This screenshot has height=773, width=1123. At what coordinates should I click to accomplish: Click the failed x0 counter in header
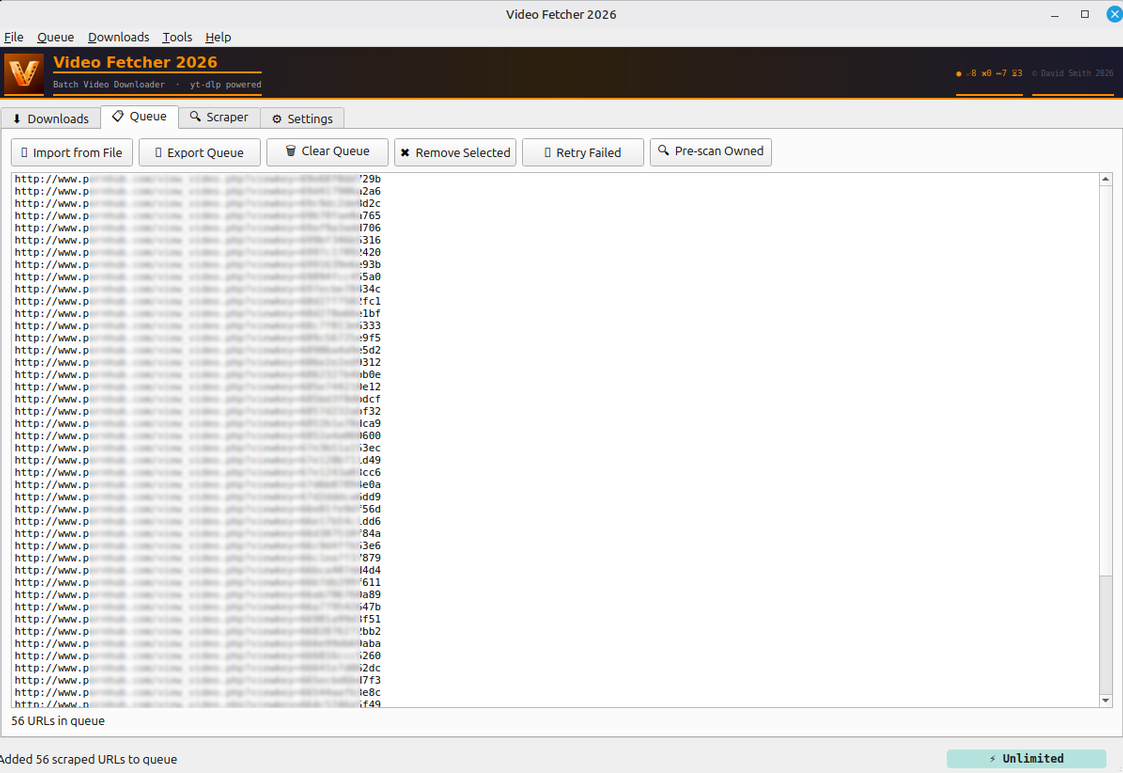(x=987, y=73)
